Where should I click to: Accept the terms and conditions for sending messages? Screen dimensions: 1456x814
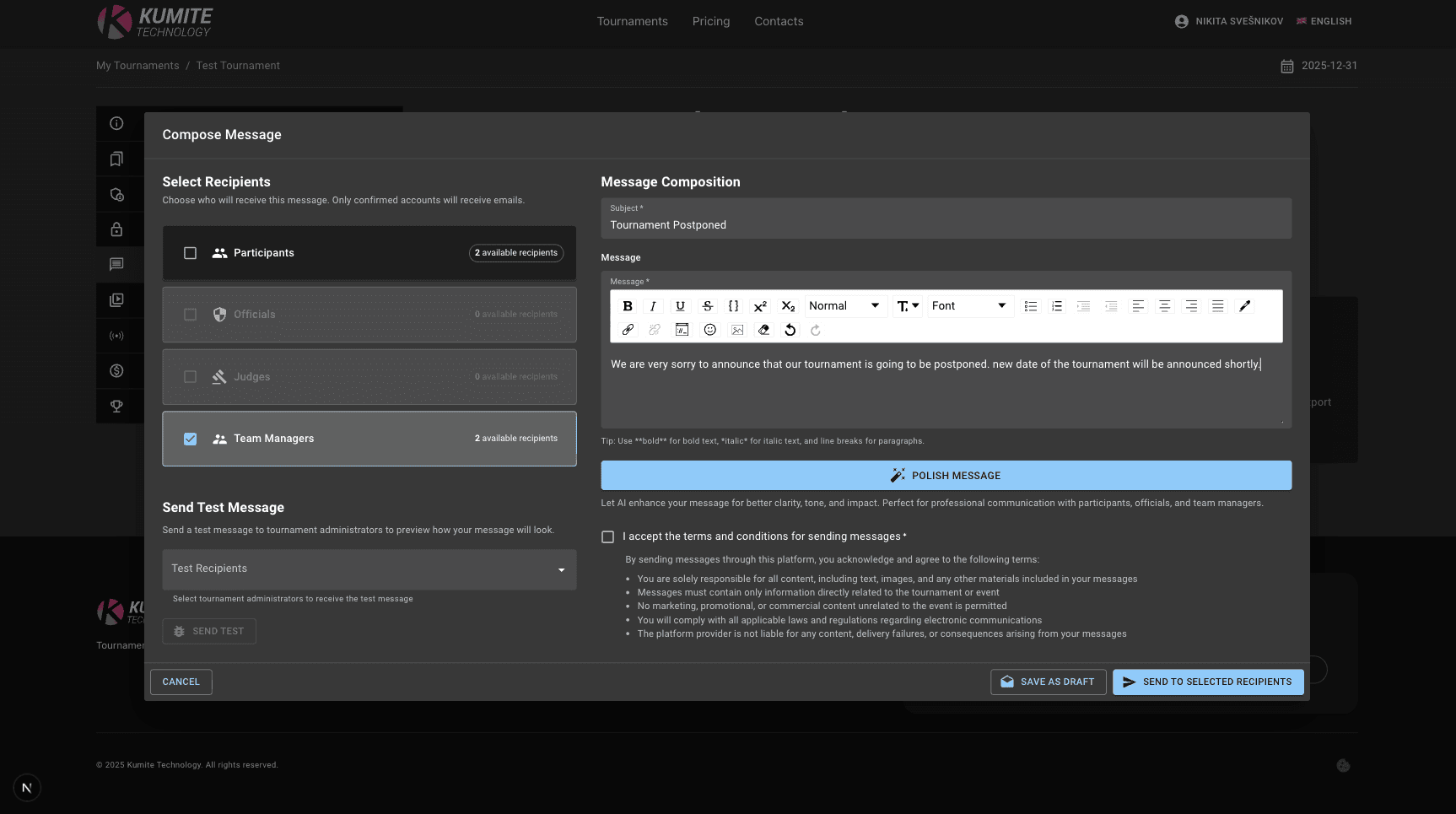(607, 536)
